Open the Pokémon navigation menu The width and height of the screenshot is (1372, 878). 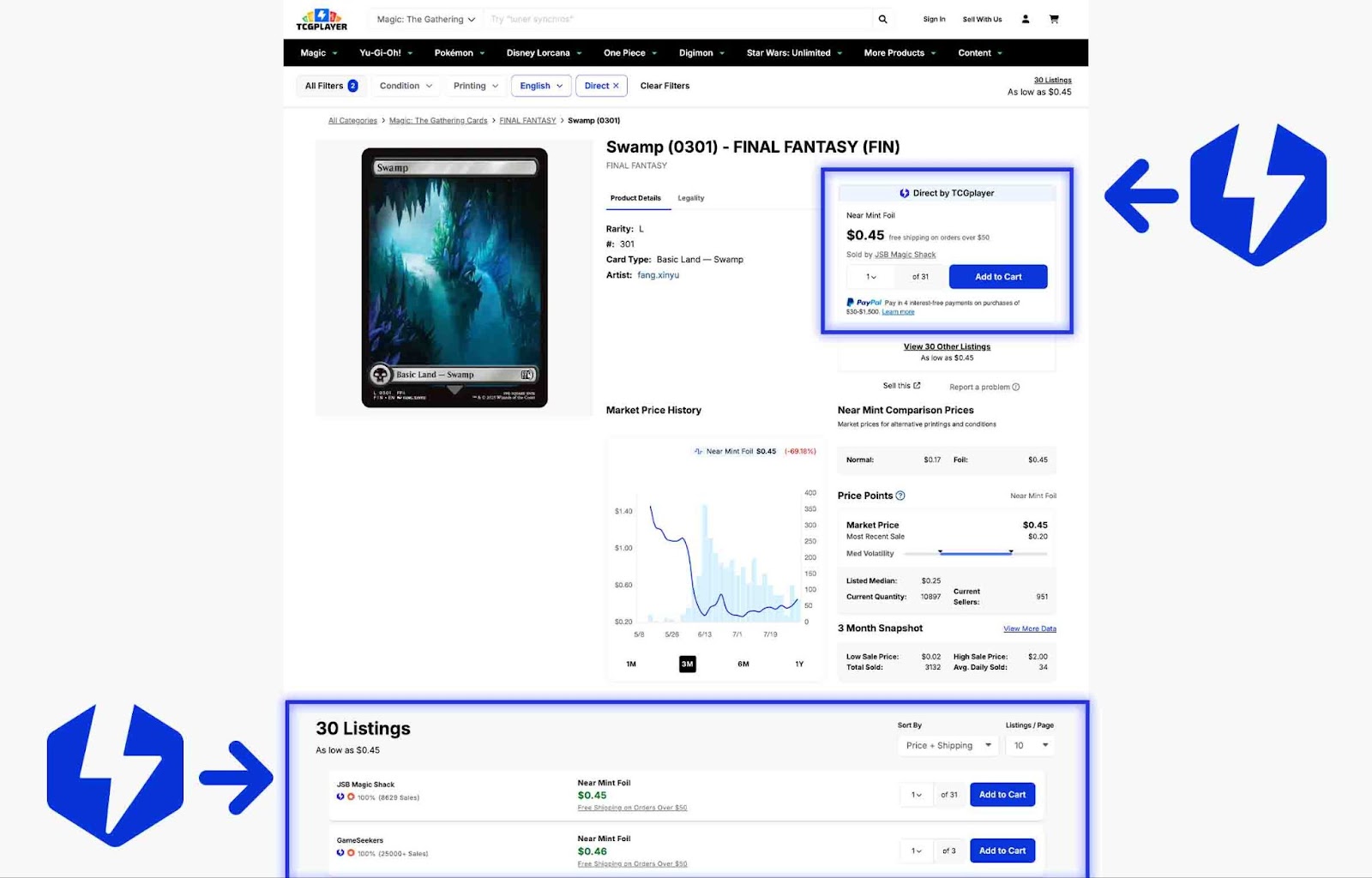click(459, 53)
